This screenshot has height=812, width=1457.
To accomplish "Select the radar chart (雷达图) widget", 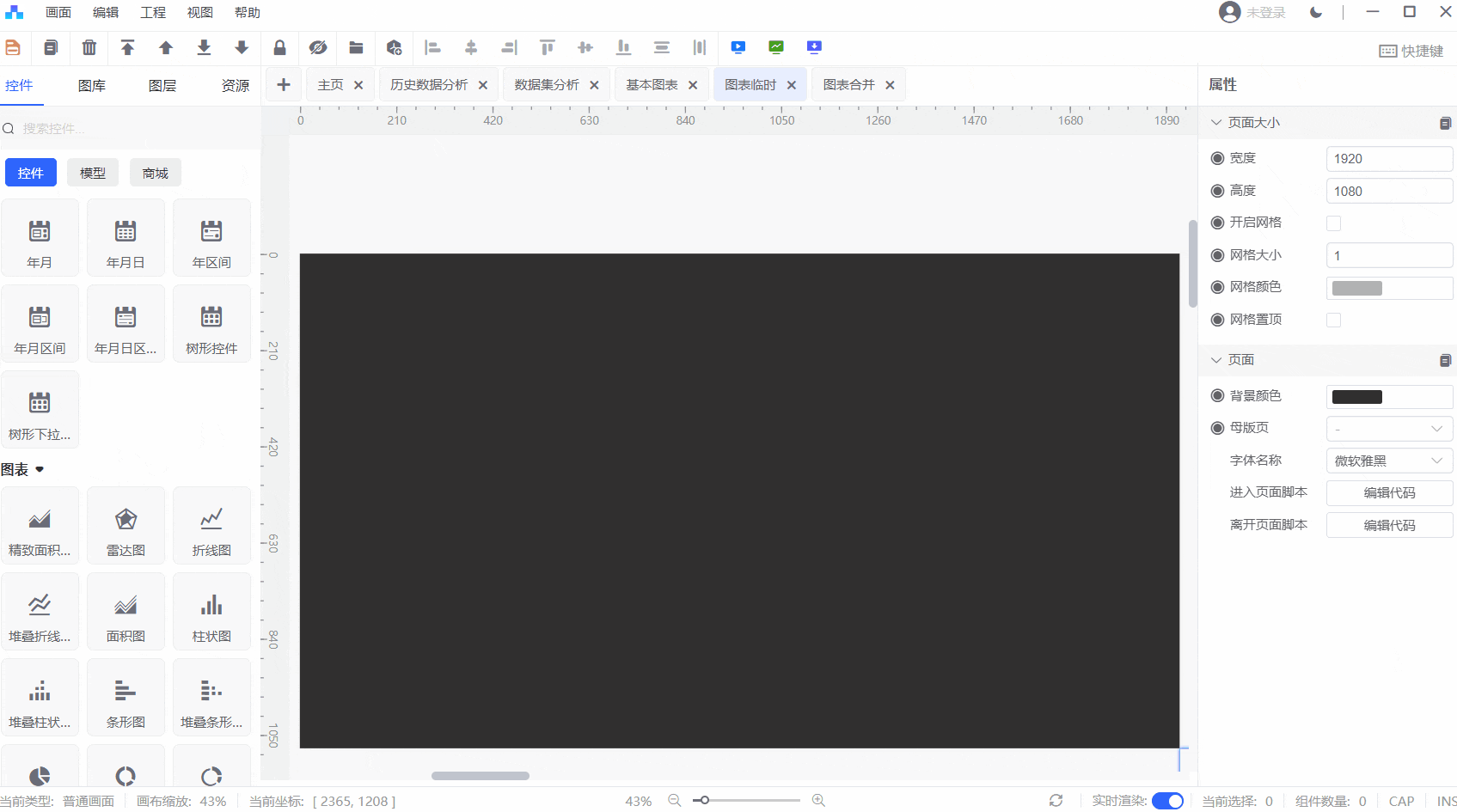I will [x=125, y=526].
